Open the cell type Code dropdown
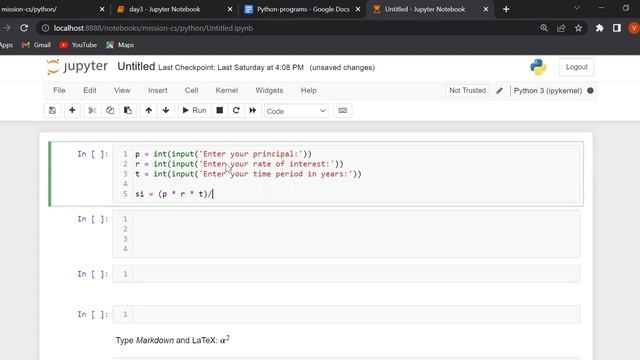The height and width of the screenshot is (360, 640). coord(296,111)
